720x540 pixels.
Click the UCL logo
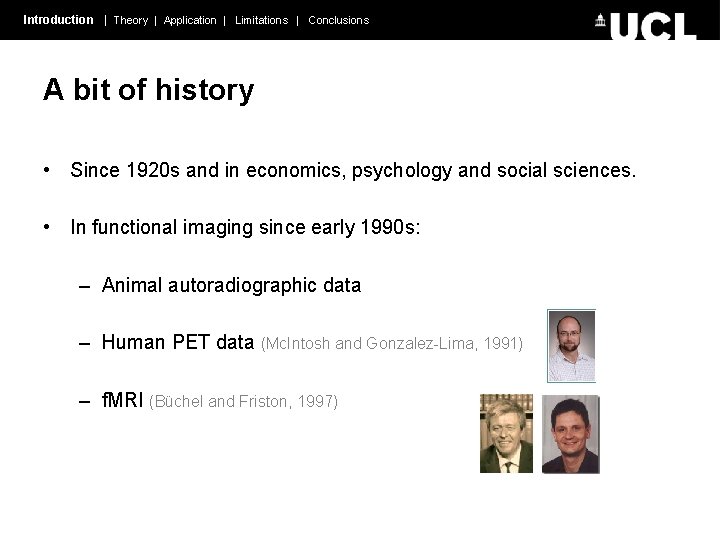[646, 26]
